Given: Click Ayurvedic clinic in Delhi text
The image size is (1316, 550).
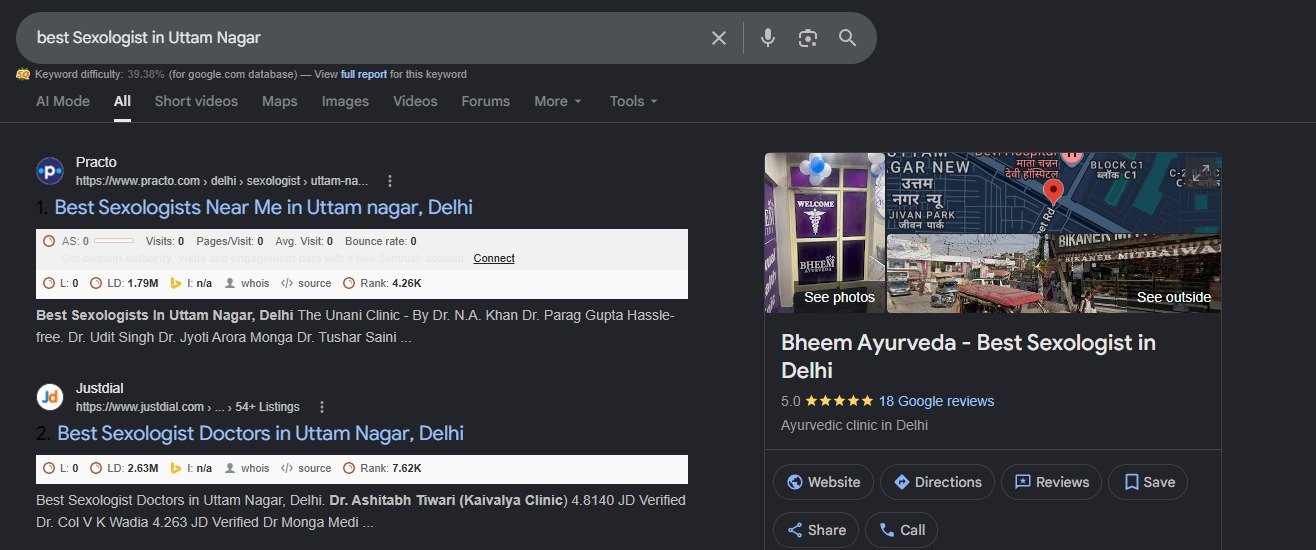Looking at the screenshot, I should point(854,425).
